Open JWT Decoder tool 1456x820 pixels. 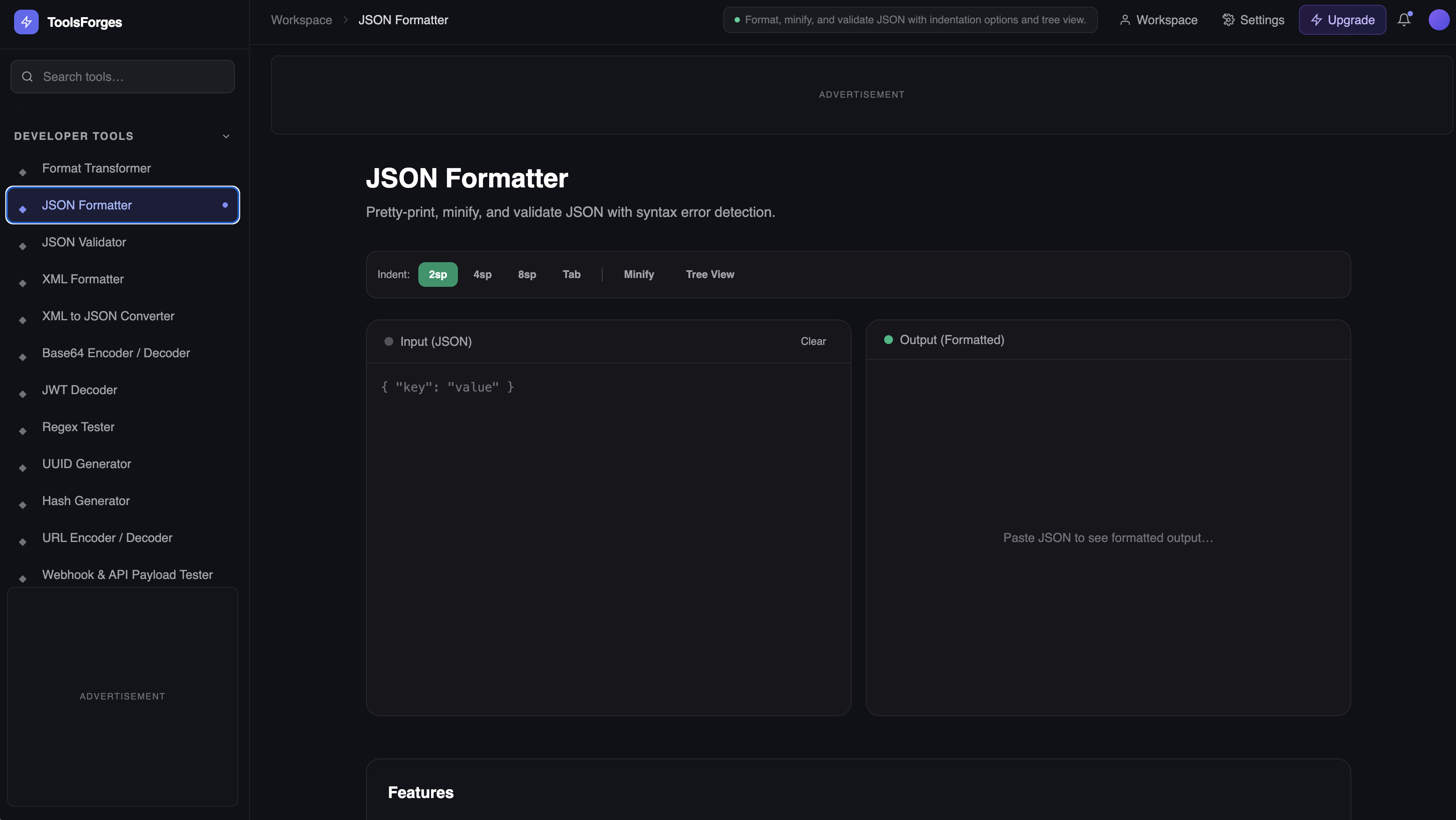(x=123, y=390)
